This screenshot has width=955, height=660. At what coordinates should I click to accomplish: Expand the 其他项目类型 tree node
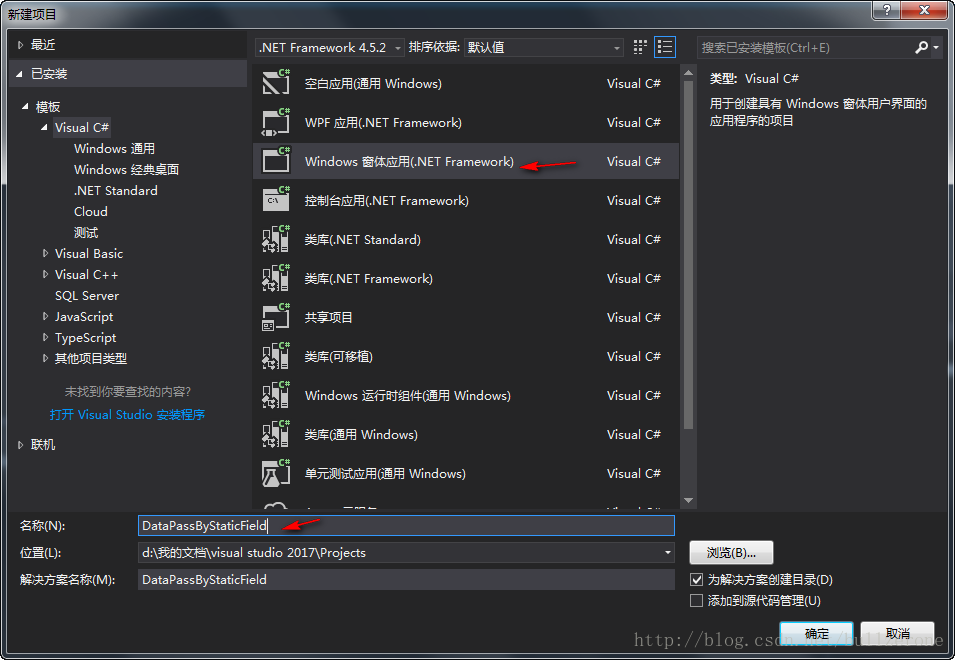click(45, 358)
